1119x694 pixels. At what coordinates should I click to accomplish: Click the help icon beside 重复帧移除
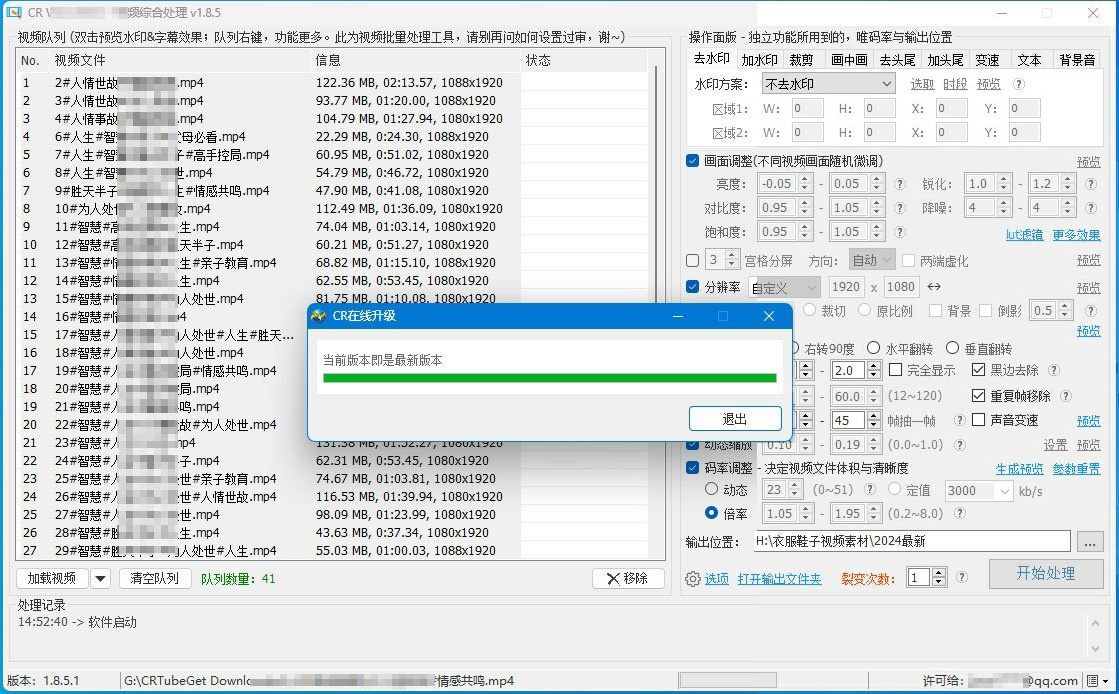point(1066,396)
